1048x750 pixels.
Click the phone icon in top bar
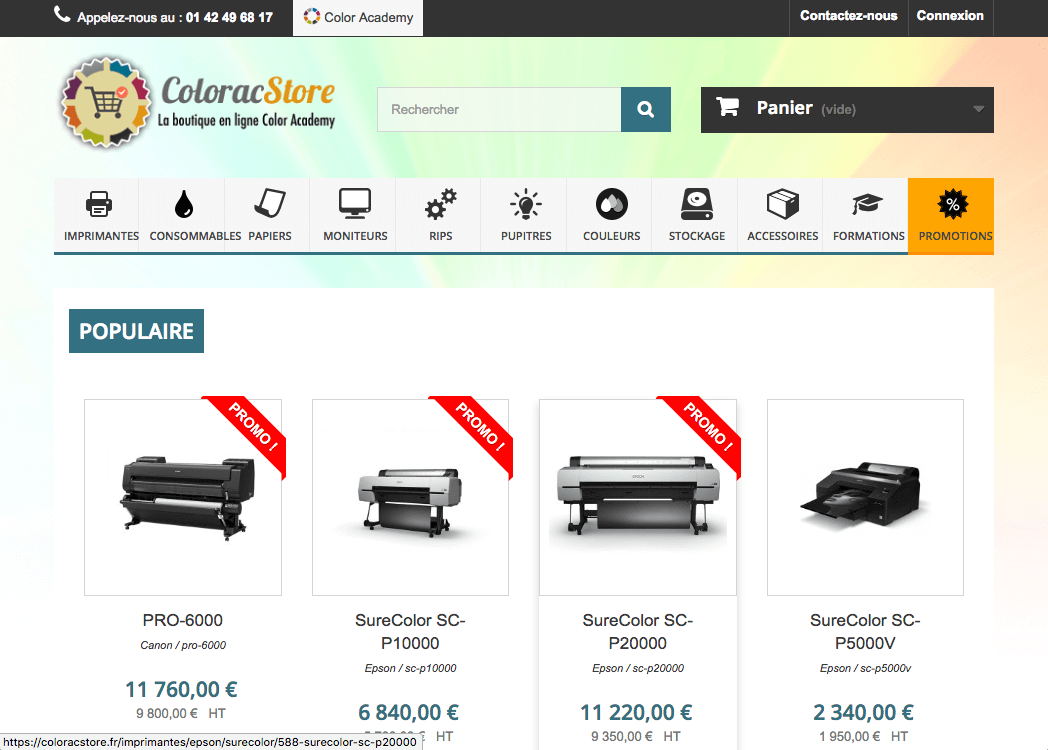pyautogui.click(x=62, y=15)
